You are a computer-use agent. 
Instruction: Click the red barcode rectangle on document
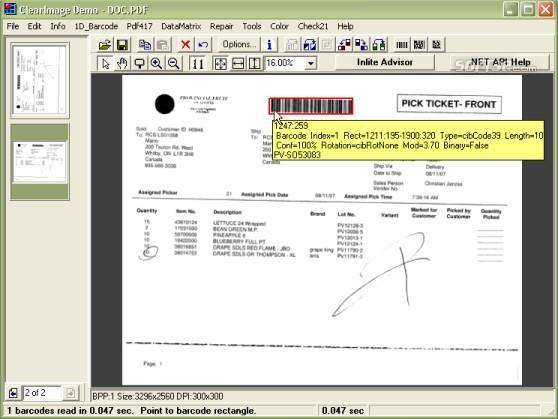[311, 106]
